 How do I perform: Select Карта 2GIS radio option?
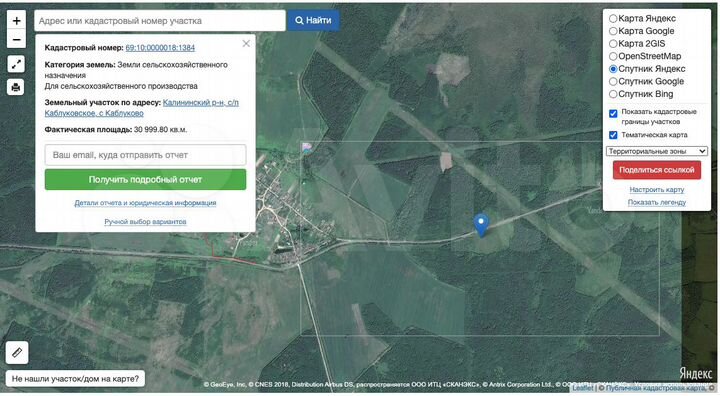pos(613,44)
